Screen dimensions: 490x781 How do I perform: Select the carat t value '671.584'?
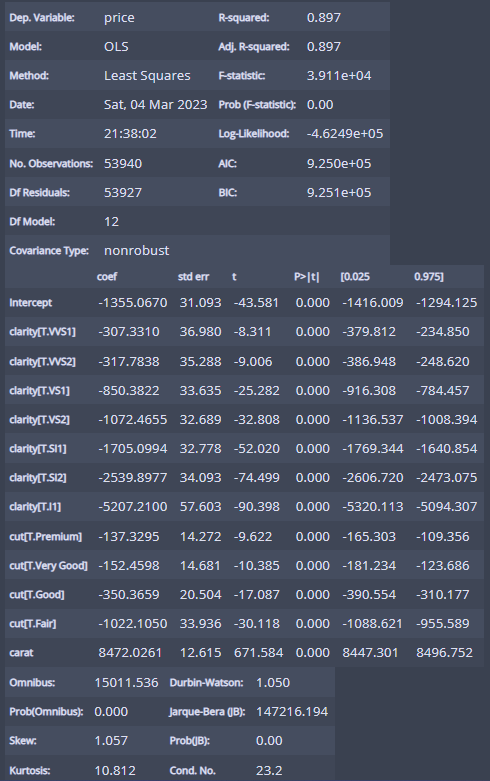click(258, 652)
